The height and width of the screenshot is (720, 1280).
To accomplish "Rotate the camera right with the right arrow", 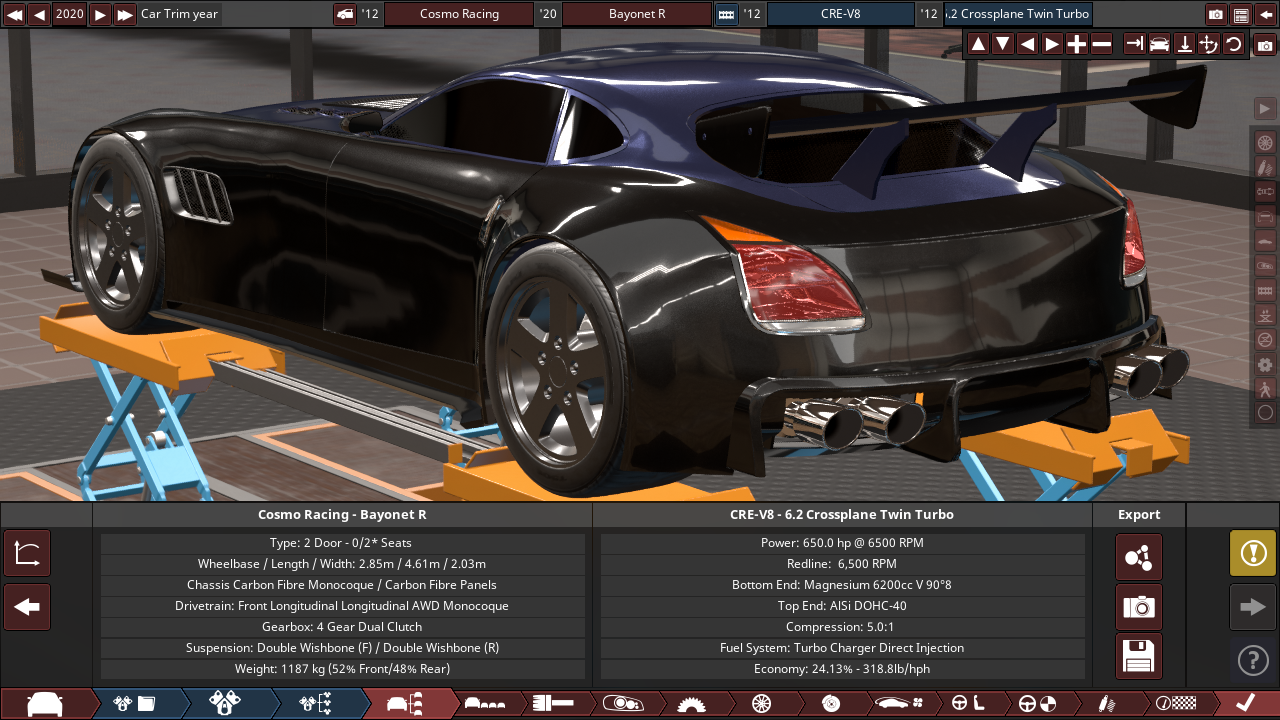I will [x=1052, y=43].
